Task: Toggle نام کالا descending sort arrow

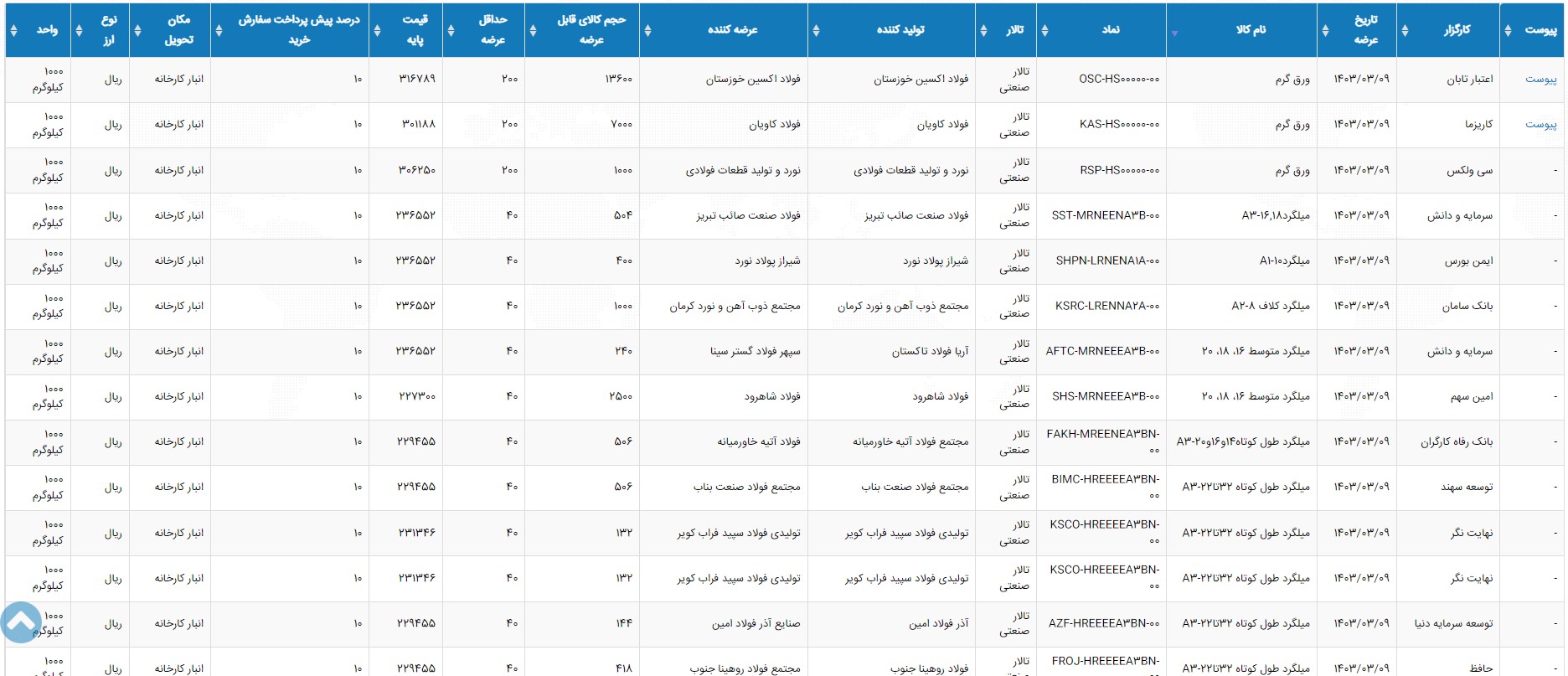Action: pos(1174,34)
